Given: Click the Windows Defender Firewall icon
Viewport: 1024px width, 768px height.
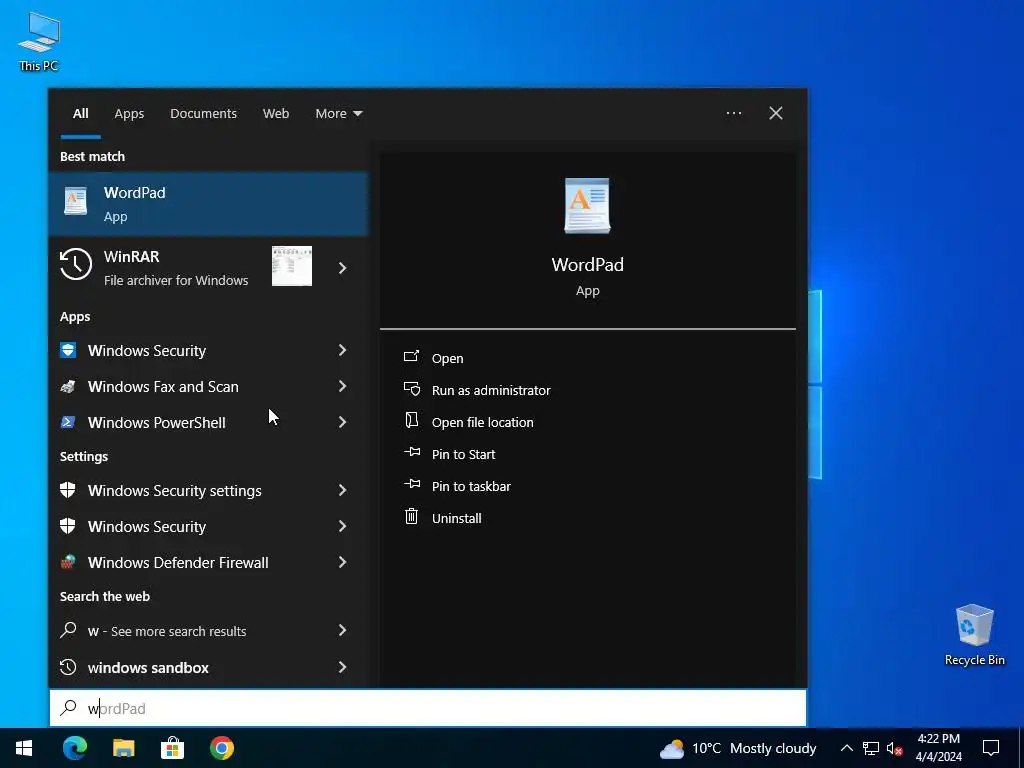Looking at the screenshot, I should pos(68,562).
